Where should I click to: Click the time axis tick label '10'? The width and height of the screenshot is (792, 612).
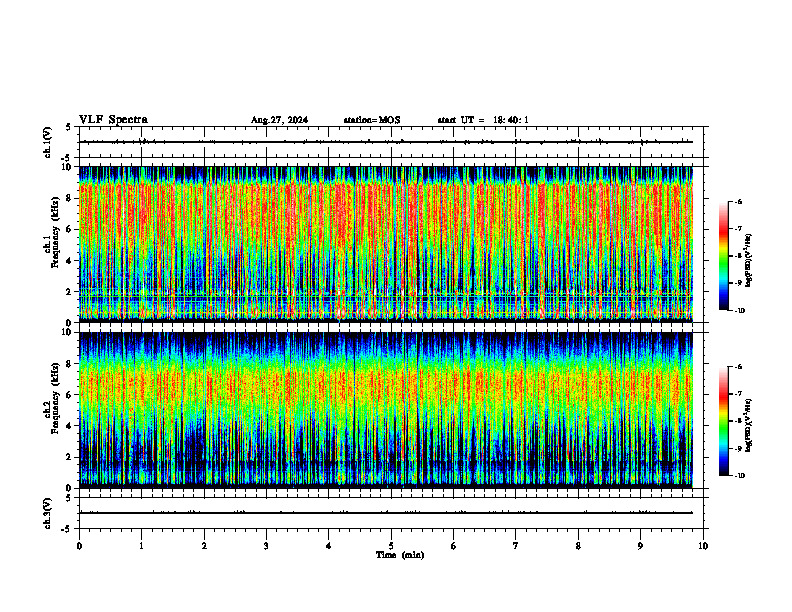coord(703,546)
